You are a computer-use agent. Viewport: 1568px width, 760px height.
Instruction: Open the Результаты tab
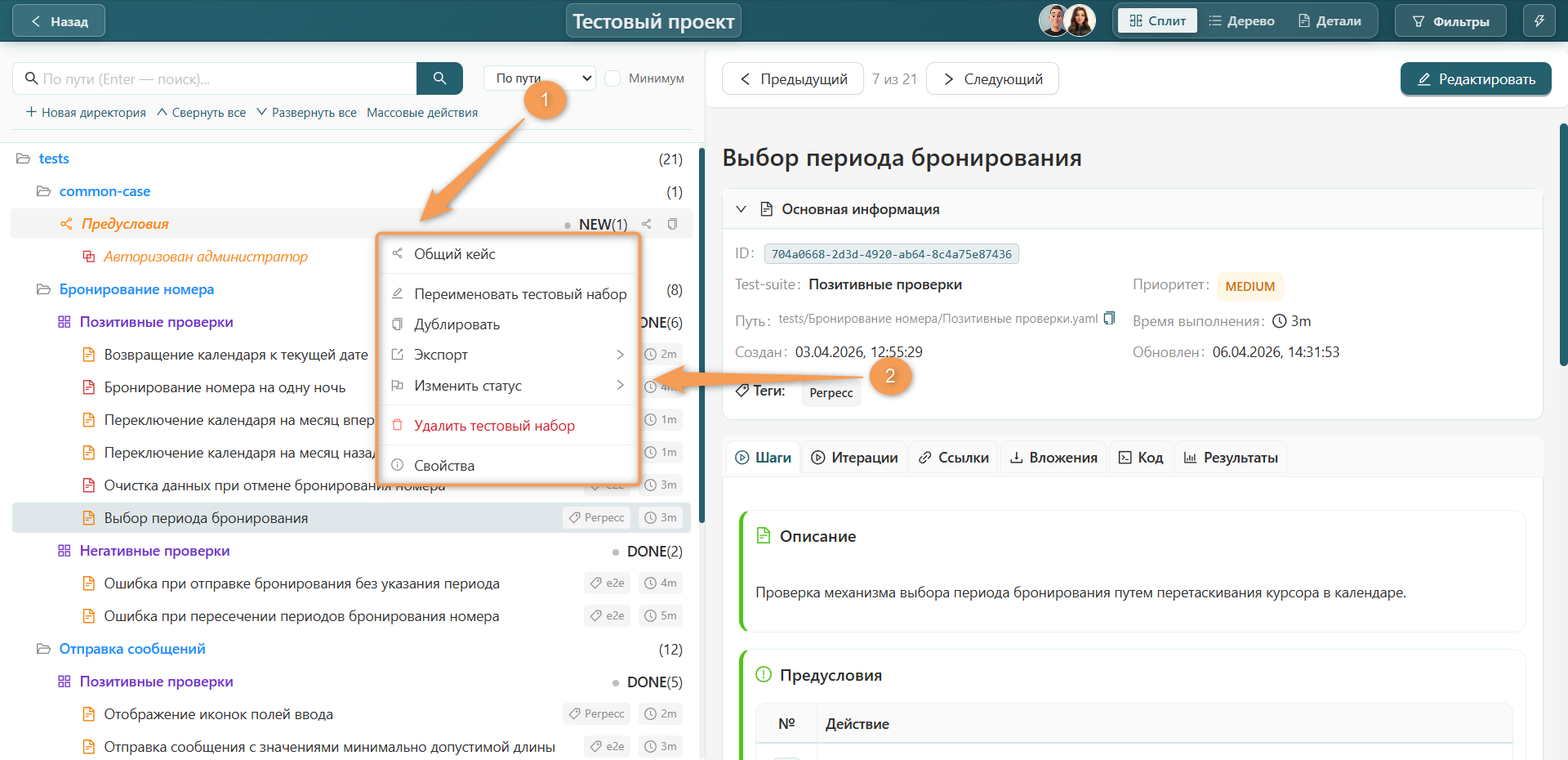click(1231, 458)
